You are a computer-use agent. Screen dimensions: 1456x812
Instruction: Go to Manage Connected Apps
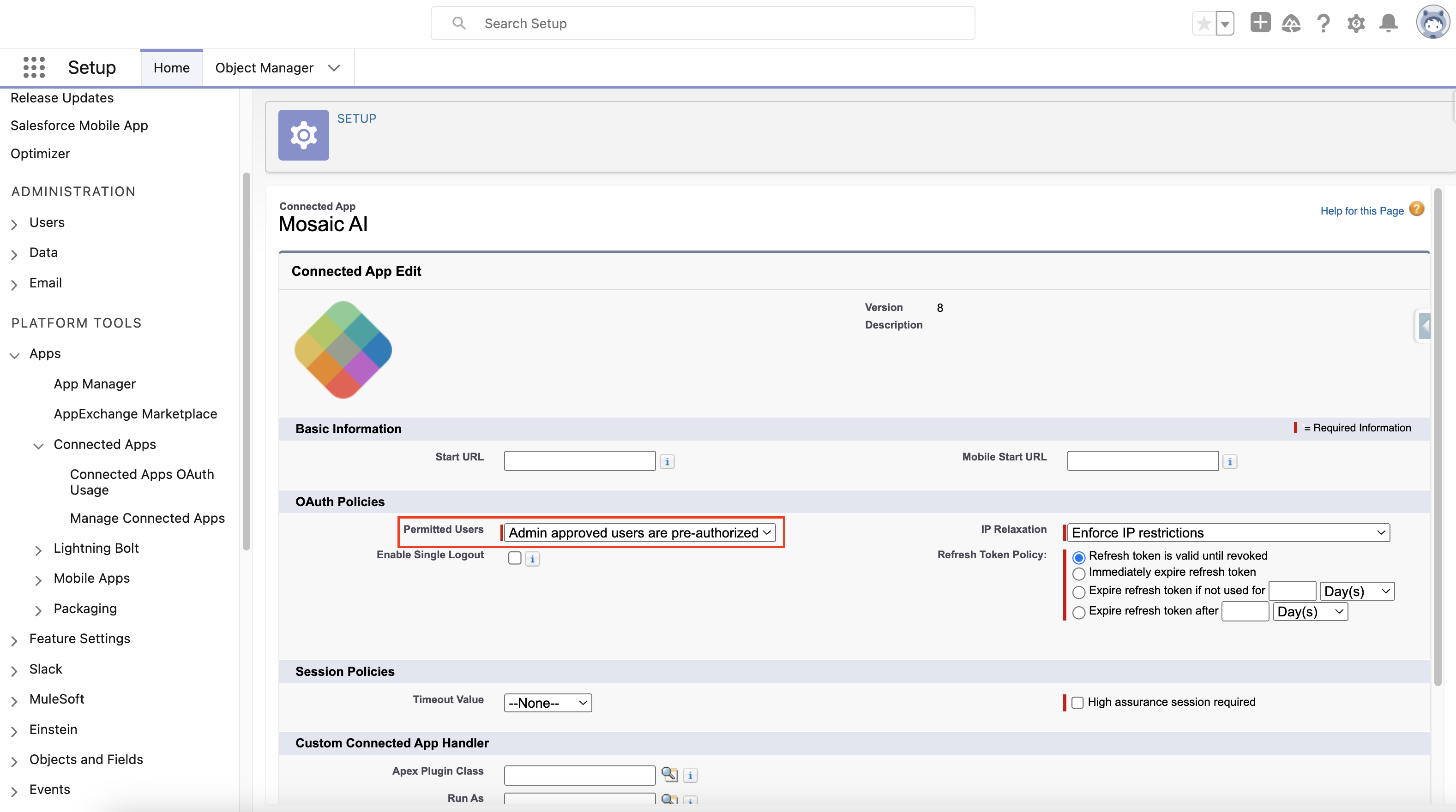[x=147, y=518]
